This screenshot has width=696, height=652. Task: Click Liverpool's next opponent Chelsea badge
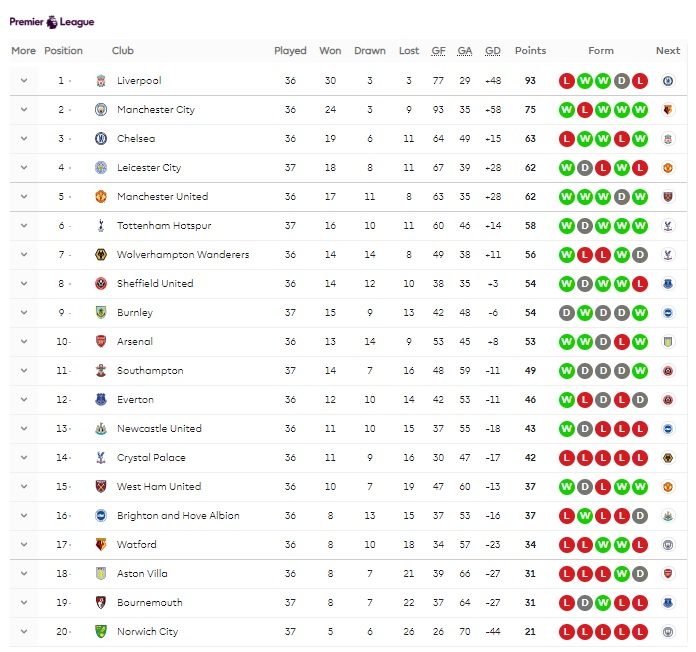[668, 81]
